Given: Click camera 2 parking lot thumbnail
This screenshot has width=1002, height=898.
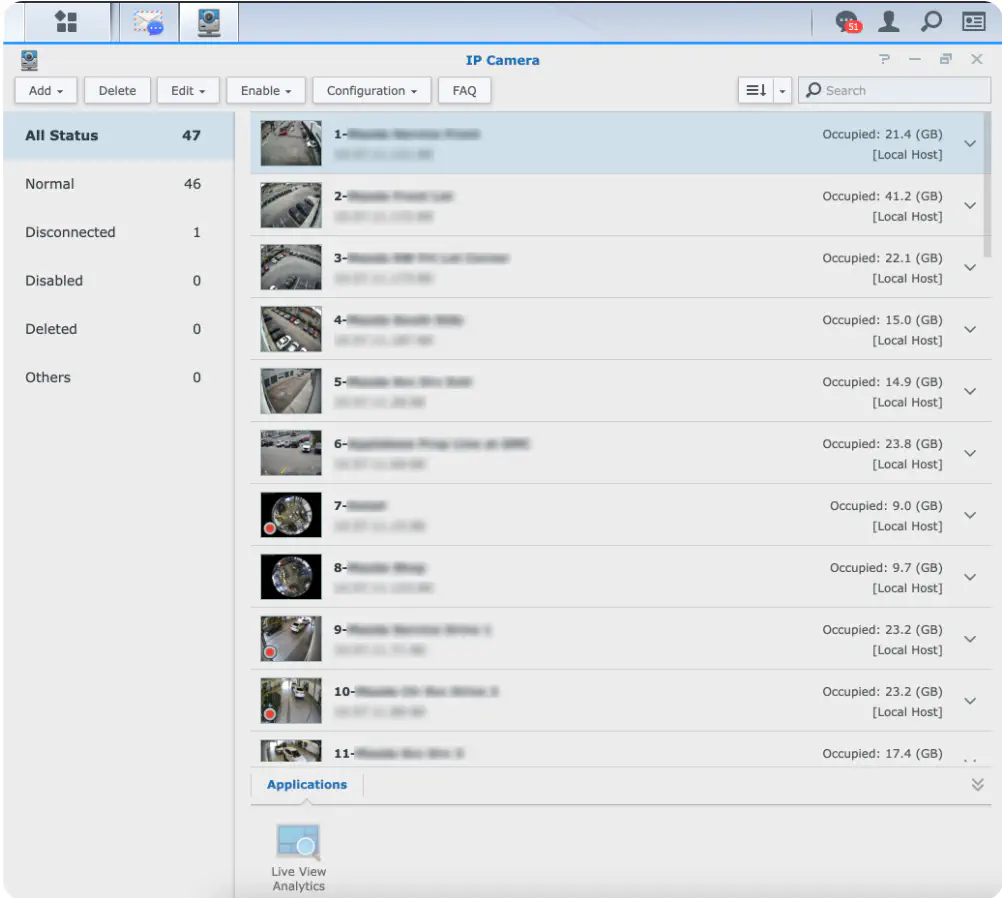Looking at the screenshot, I should coord(291,205).
